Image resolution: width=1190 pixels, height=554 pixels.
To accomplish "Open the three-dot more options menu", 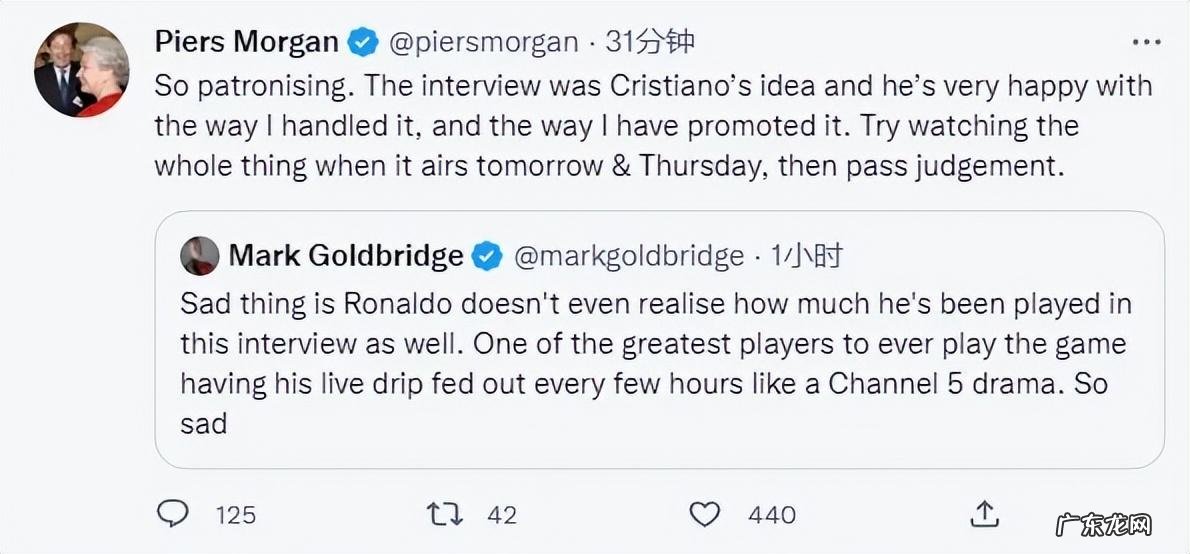I will (1145, 42).
